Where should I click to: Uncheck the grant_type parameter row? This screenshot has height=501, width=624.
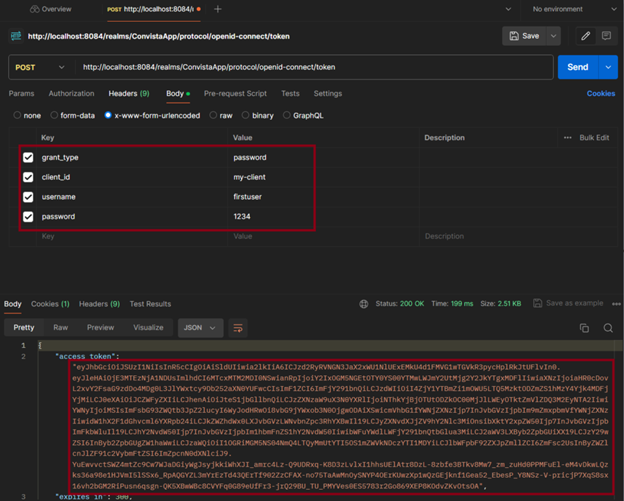(x=28, y=158)
